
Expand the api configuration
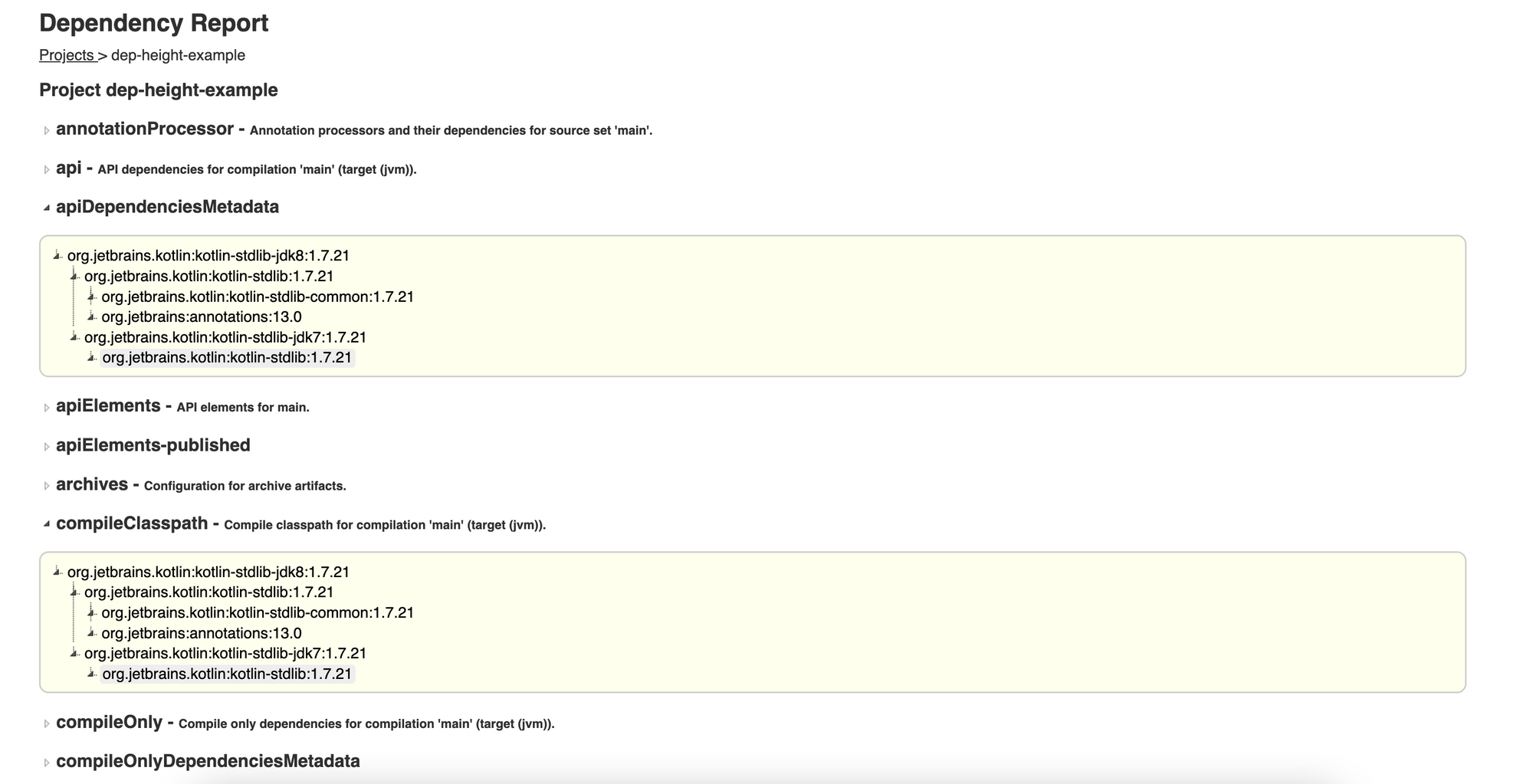click(x=47, y=169)
